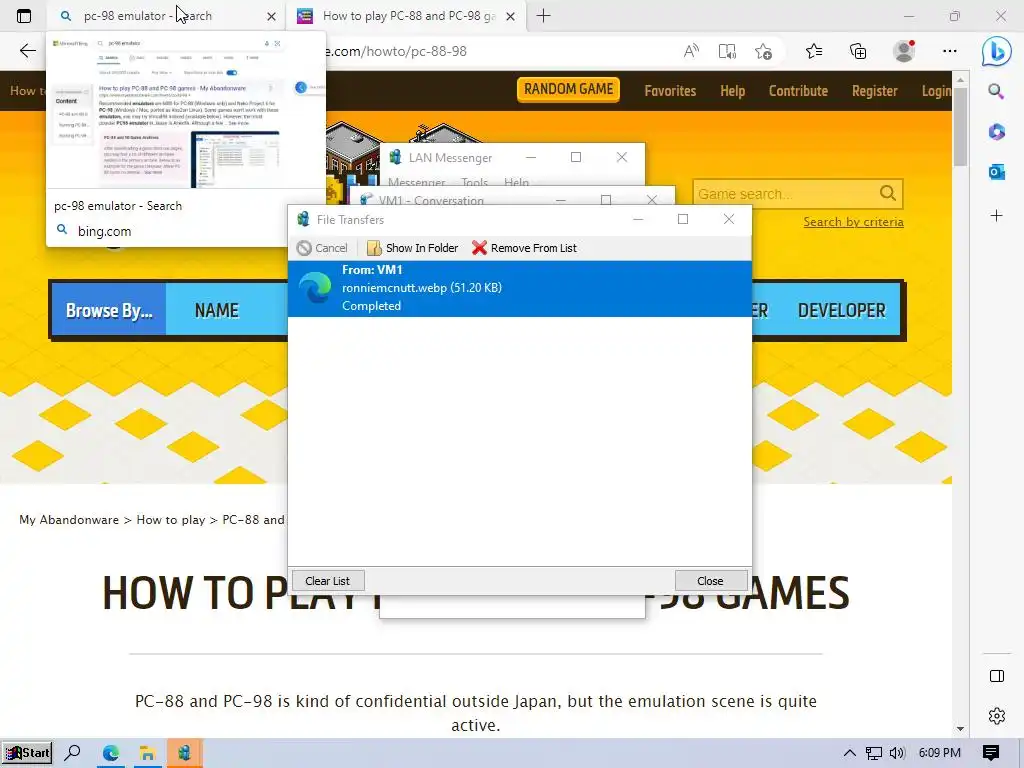Open the Bing chat sidebar button
The width and height of the screenshot is (1024, 768).
tap(997, 51)
